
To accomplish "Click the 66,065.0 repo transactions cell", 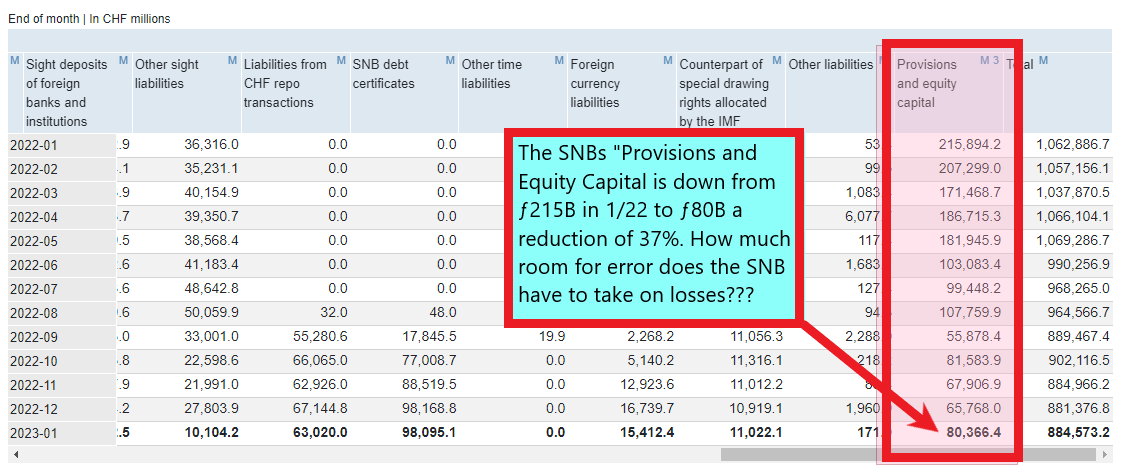I will tap(320, 361).
